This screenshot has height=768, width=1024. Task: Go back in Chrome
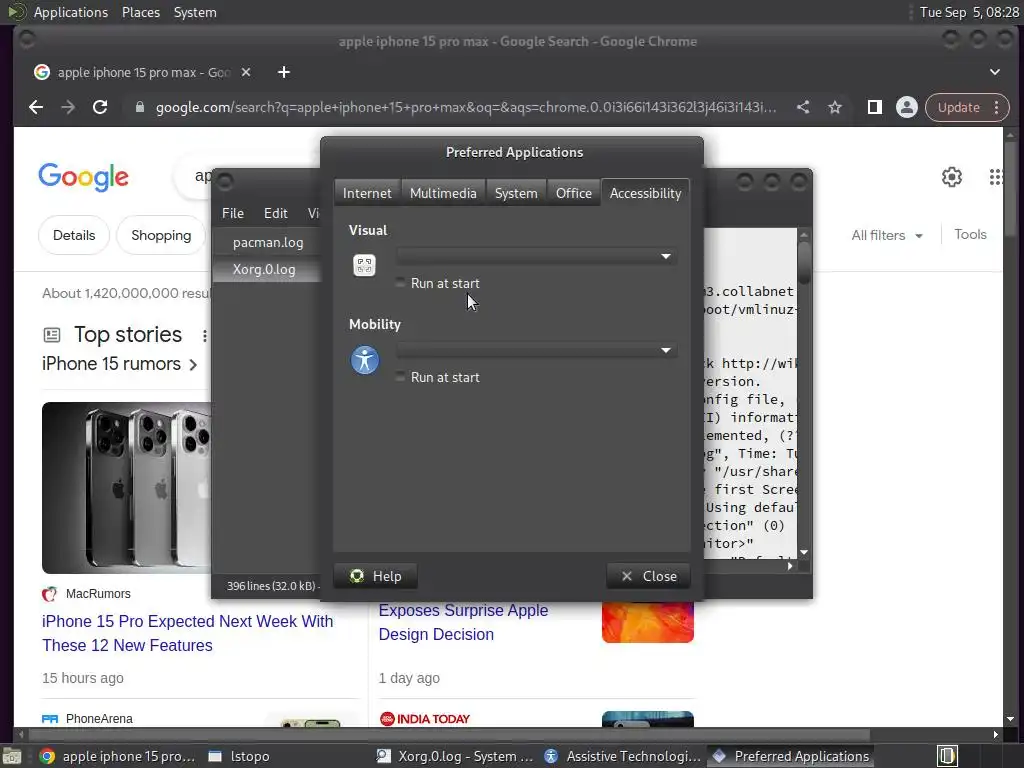(x=36, y=107)
